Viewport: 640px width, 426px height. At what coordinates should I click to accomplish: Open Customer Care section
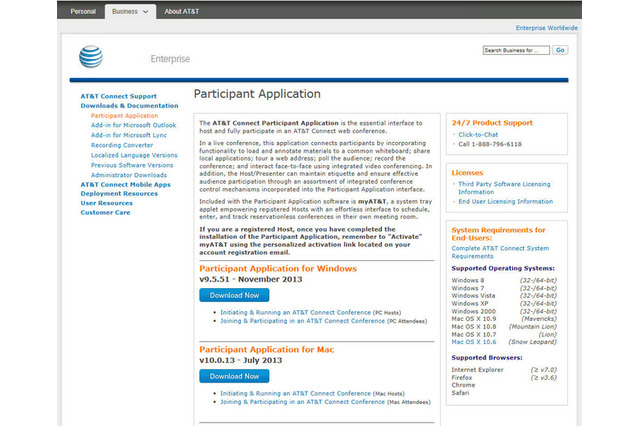tap(105, 213)
